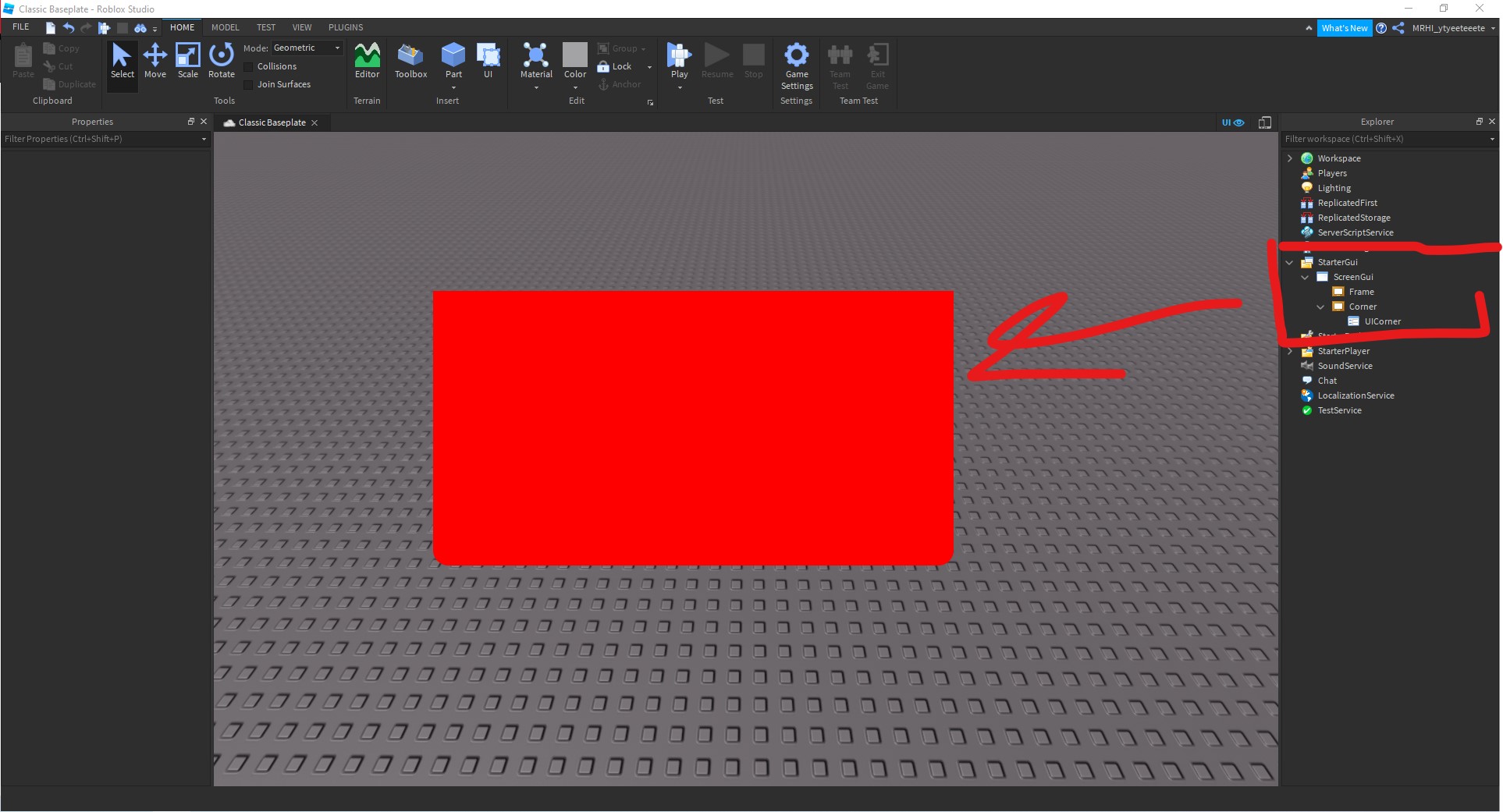Toggle the Join Surfaces option
Viewport: 1503px width, 812px height.
249,84
